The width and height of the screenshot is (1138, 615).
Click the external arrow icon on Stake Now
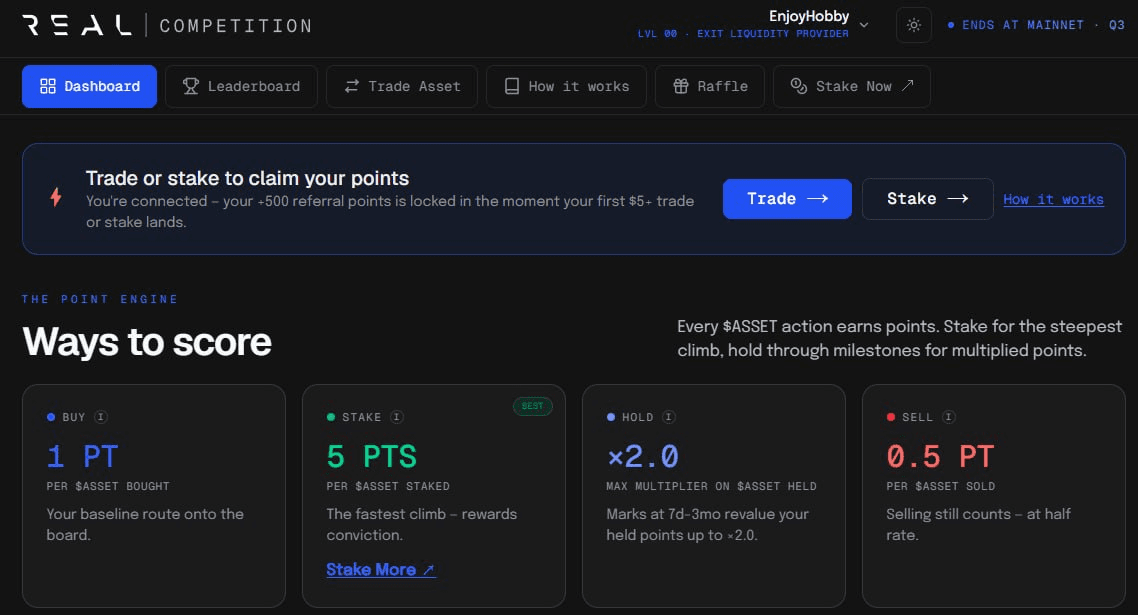point(907,86)
